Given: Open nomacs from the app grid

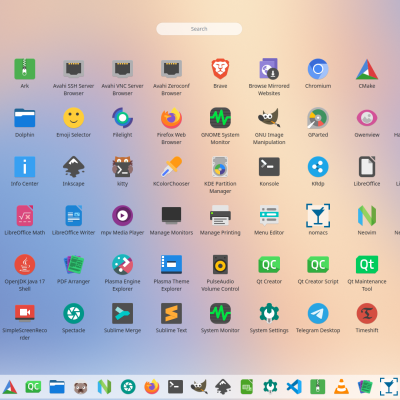Looking at the screenshot, I should coord(318,216).
